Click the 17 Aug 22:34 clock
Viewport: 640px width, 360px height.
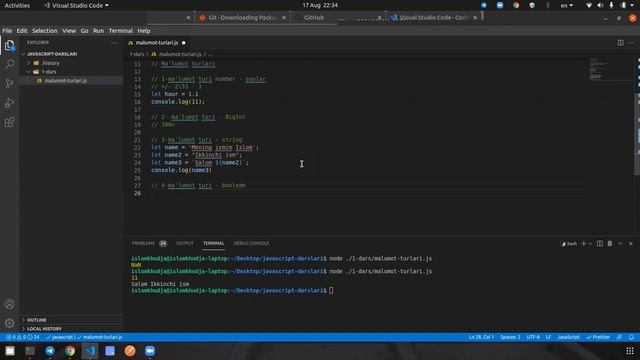320,5
